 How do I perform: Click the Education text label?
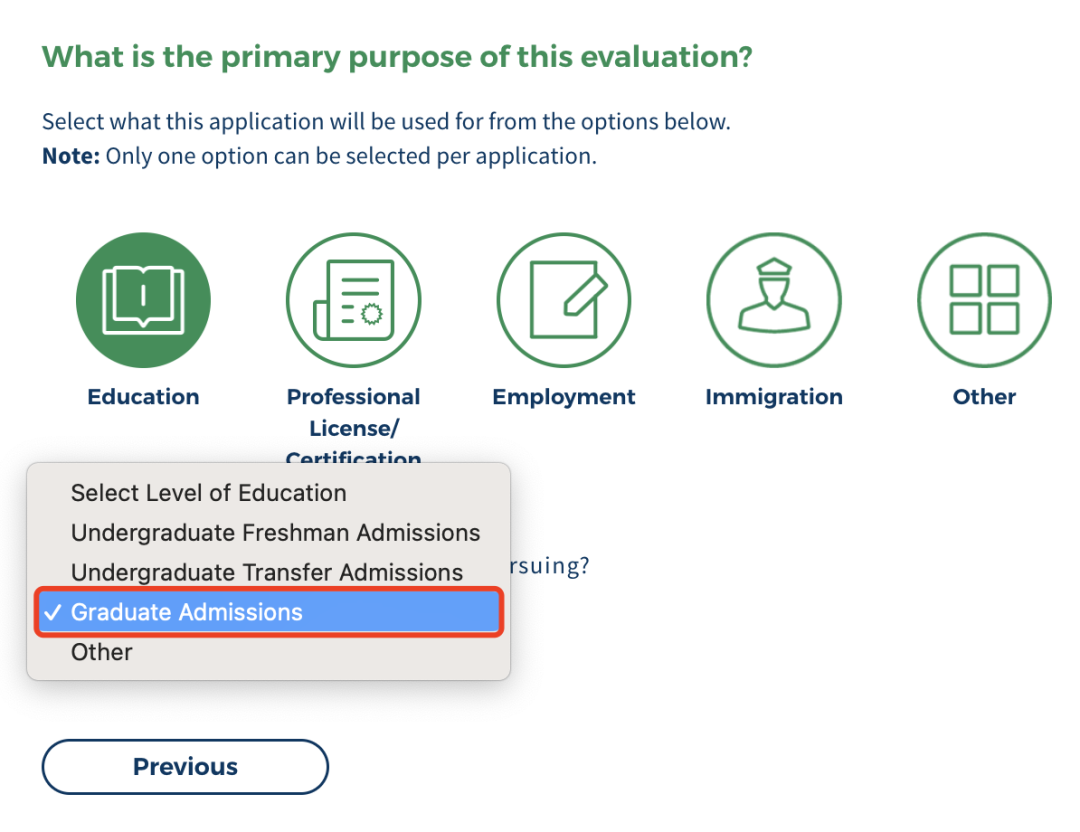tap(143, 397)
